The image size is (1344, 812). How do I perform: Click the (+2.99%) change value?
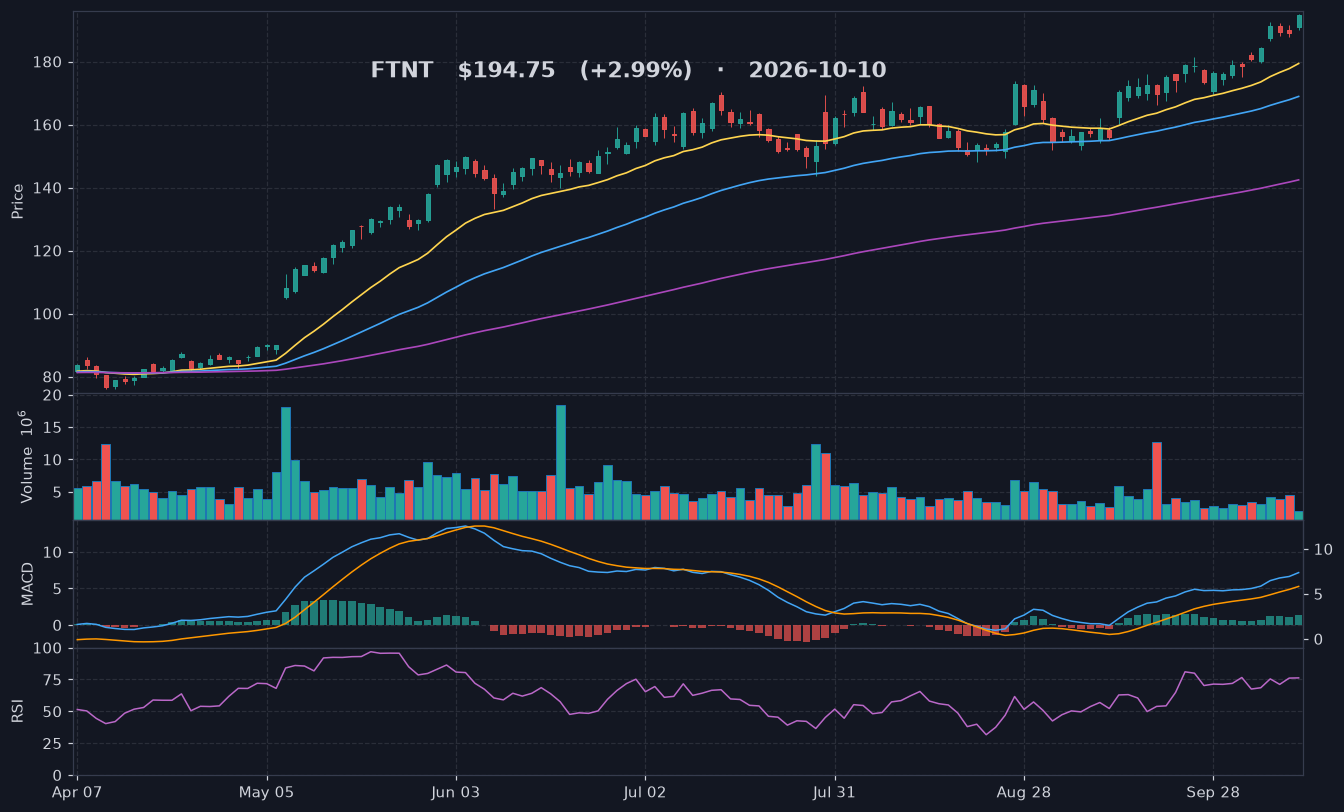point(636,70)
